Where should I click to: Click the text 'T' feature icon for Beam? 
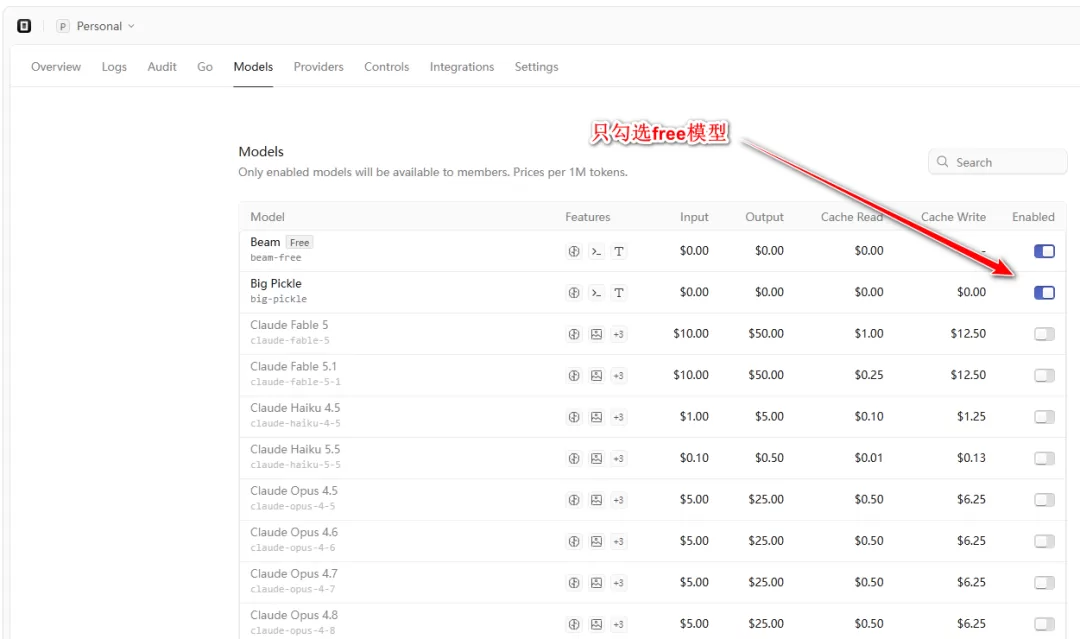pos(619,251)
